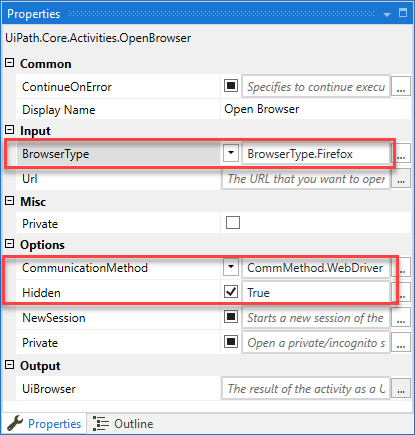This screenshot has height=435, width=415.
Task: Open ellipsis editor for NewSession
Action: [401, 318]
